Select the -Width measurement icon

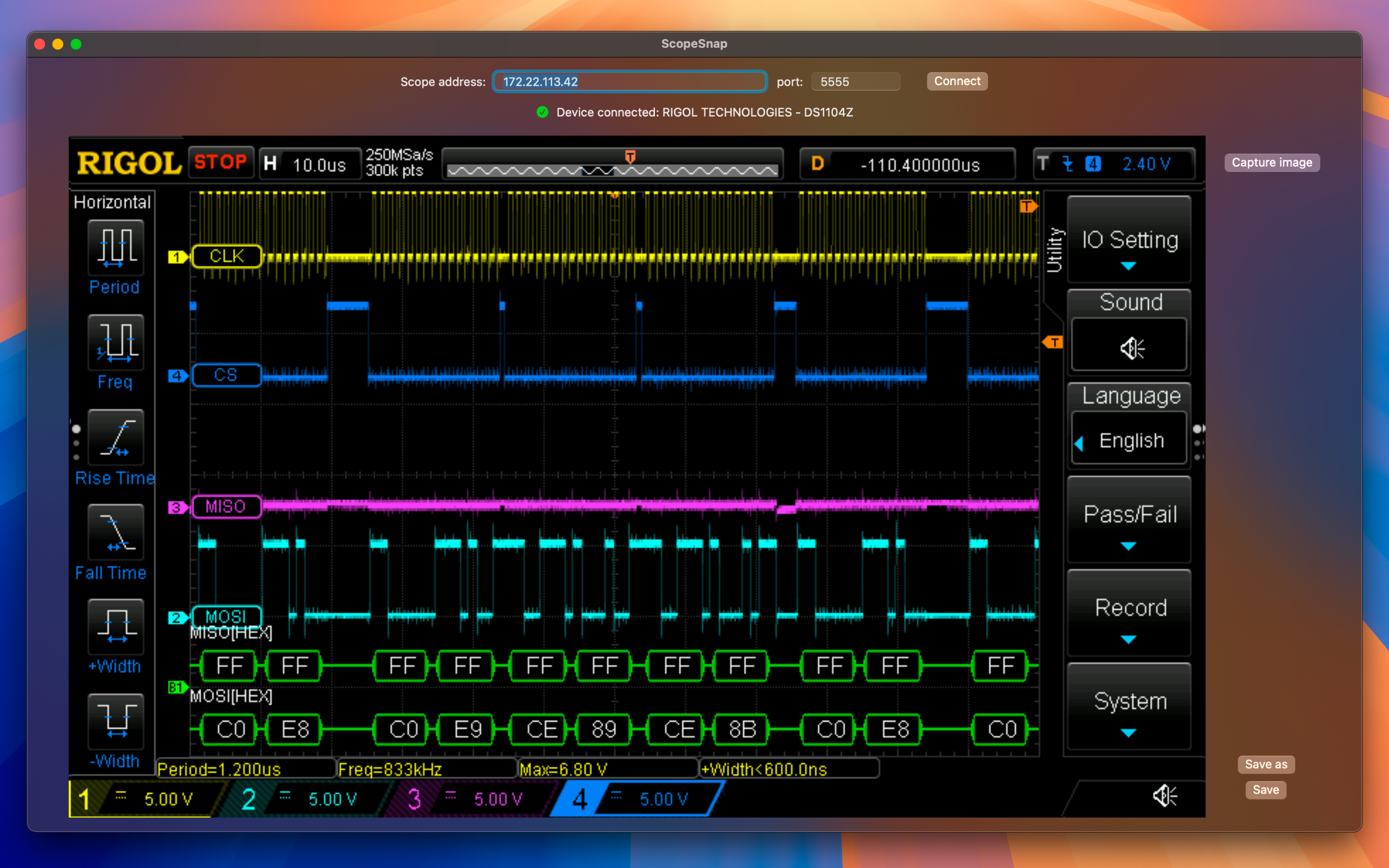point(116,721)
